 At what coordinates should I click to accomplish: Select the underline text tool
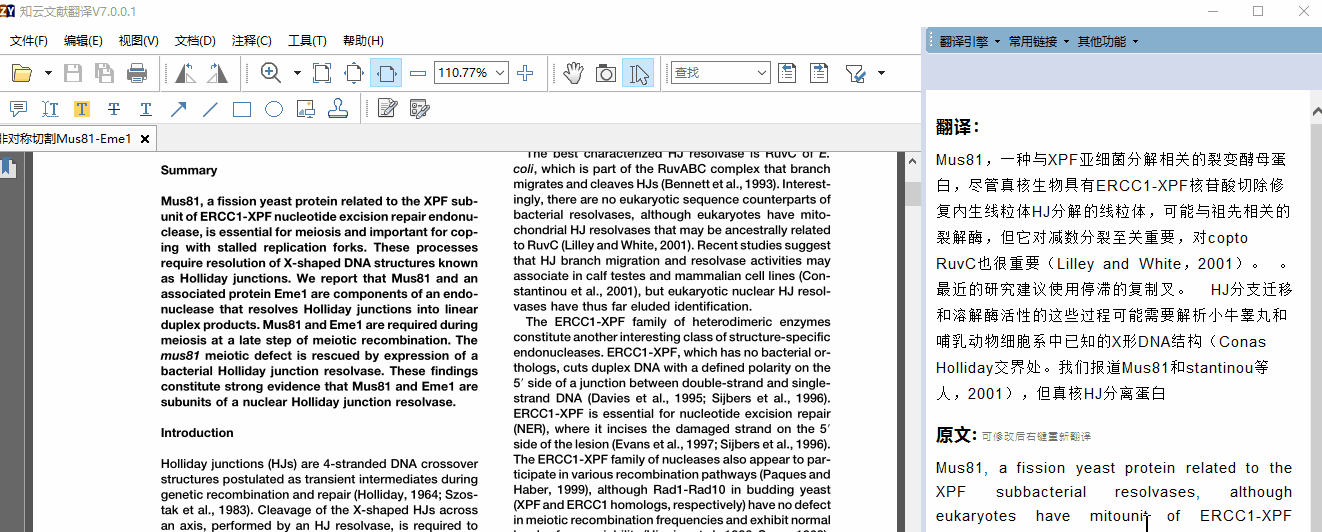point(145,109)
